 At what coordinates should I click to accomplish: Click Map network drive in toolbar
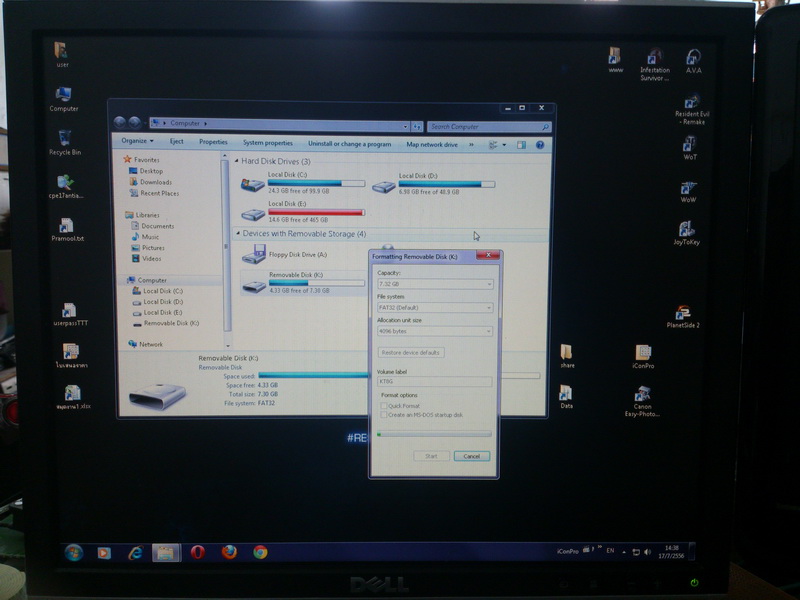432,144
